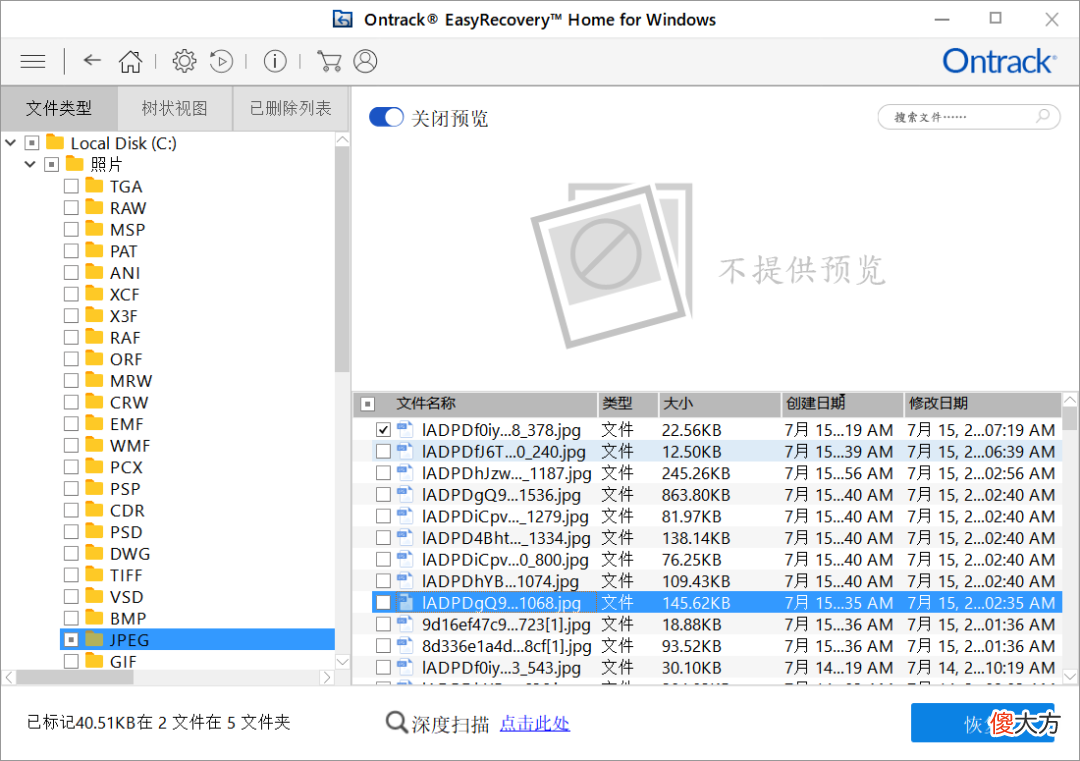The height and width of the screenshot is (761, 1080).
Task: Sort by 修改日期 column header
Action: click(982, 404)
